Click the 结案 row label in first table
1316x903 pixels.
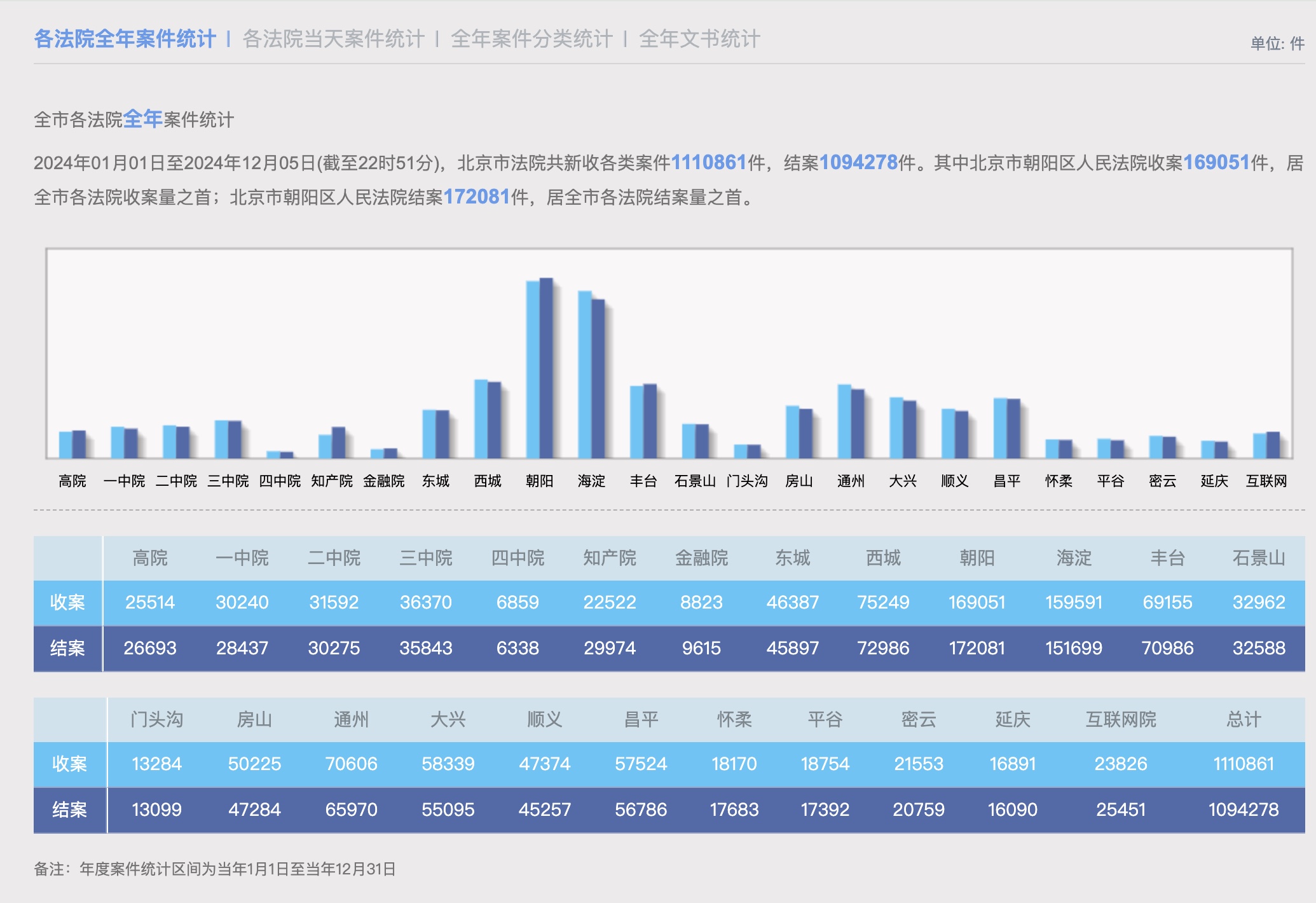(x=67, y=648)
